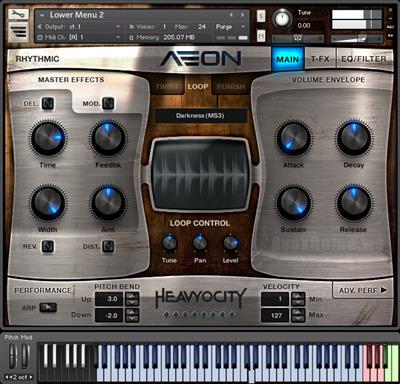Click the master Tune knob in header
400x384 pixels.
coord(283,19)
